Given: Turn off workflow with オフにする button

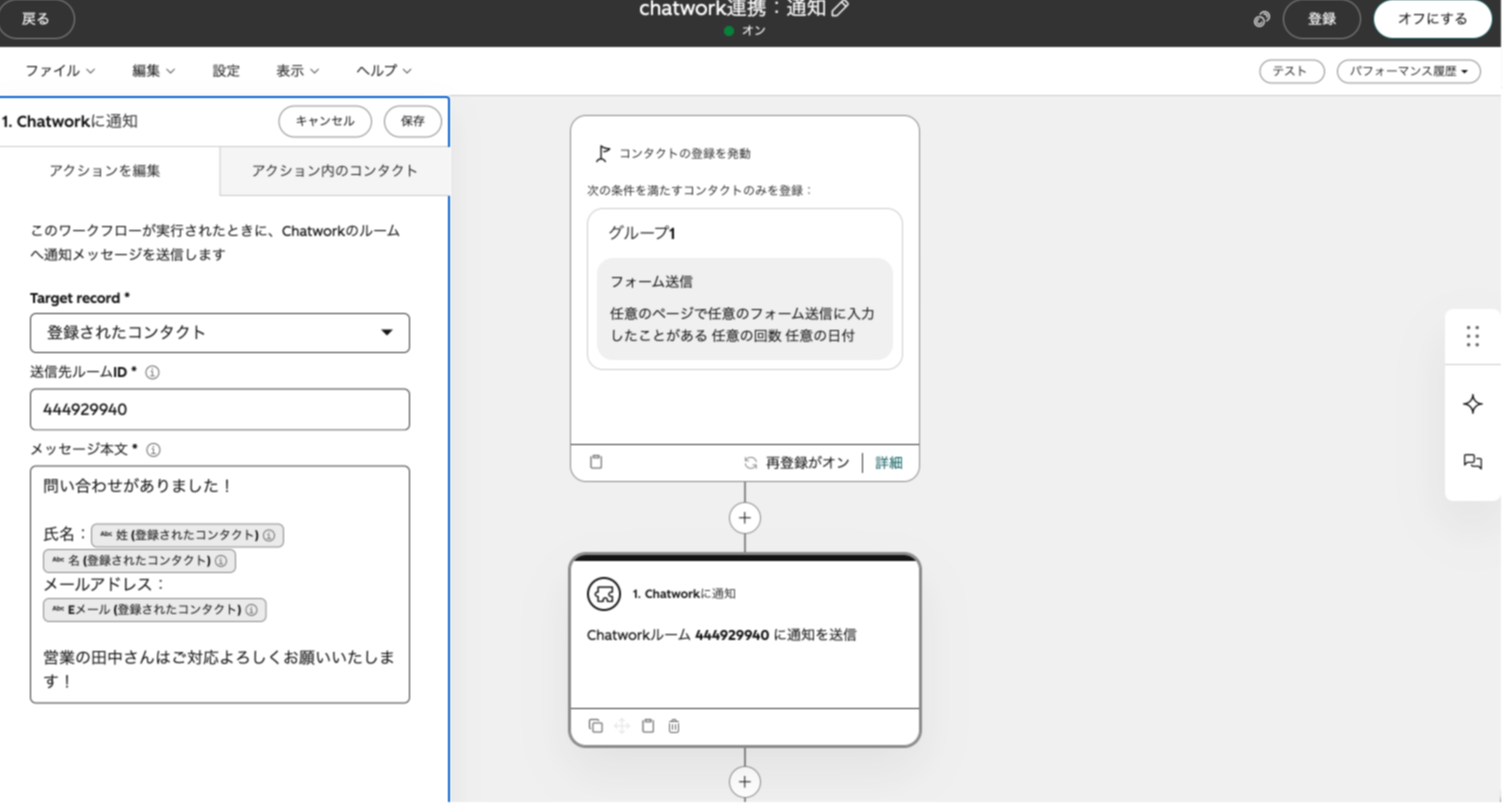Looking at the screenshot, I should tap(1433, 19).
